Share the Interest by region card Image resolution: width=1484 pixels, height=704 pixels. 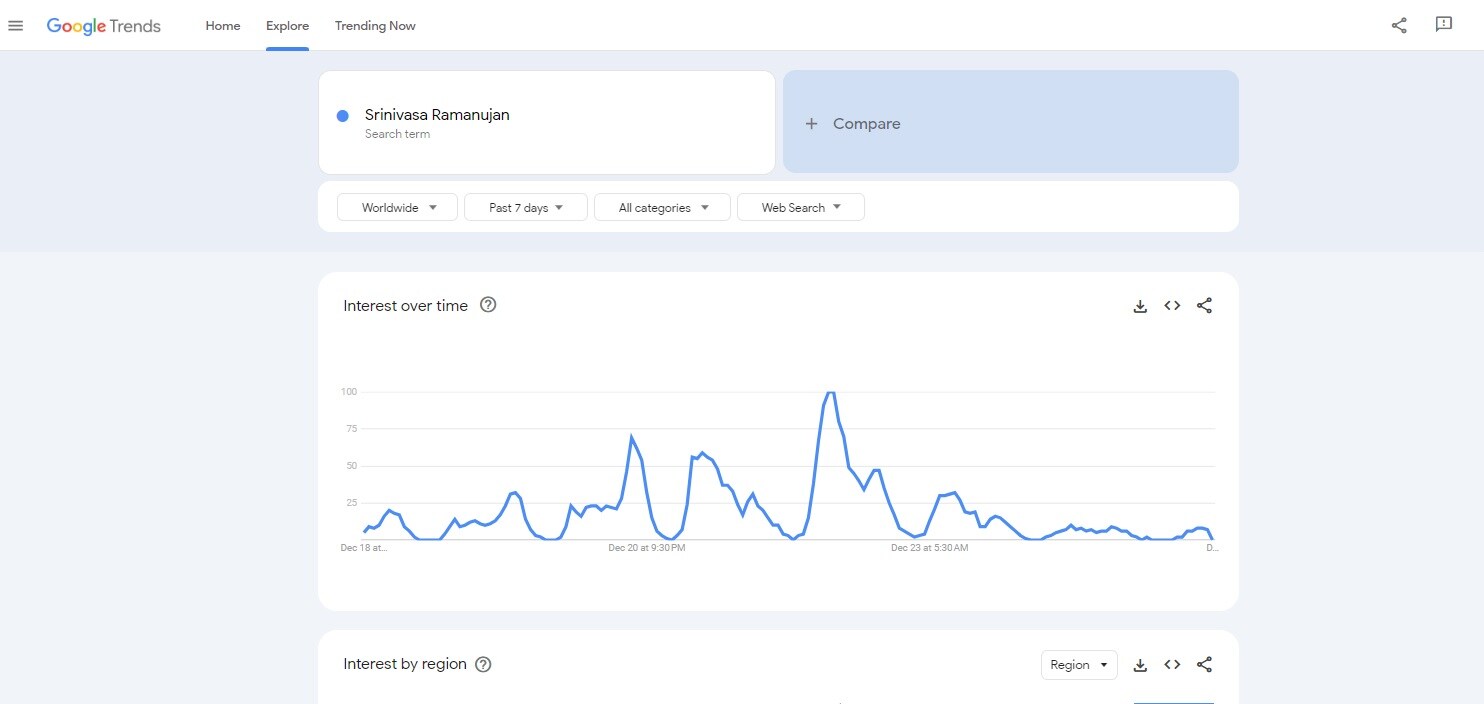point(1204,665)
